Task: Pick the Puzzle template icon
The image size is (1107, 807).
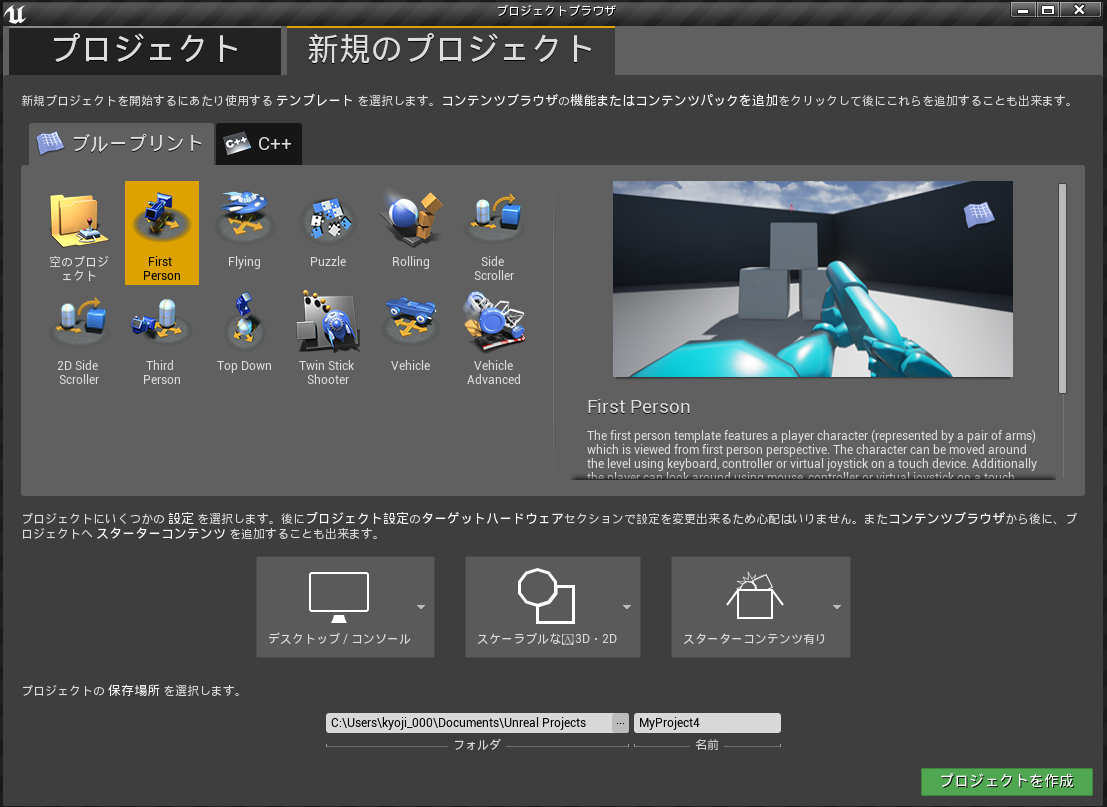Action: click(327, 220)
